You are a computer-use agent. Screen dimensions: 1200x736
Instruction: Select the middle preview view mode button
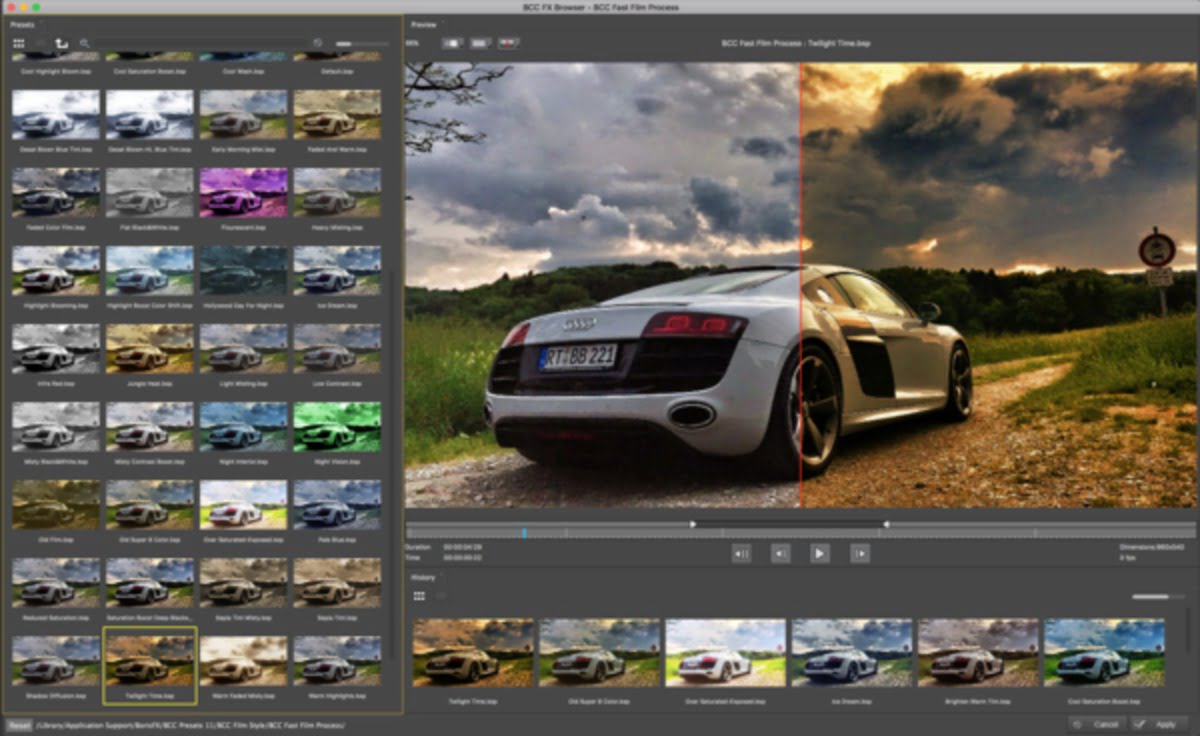tap(481, 43)
